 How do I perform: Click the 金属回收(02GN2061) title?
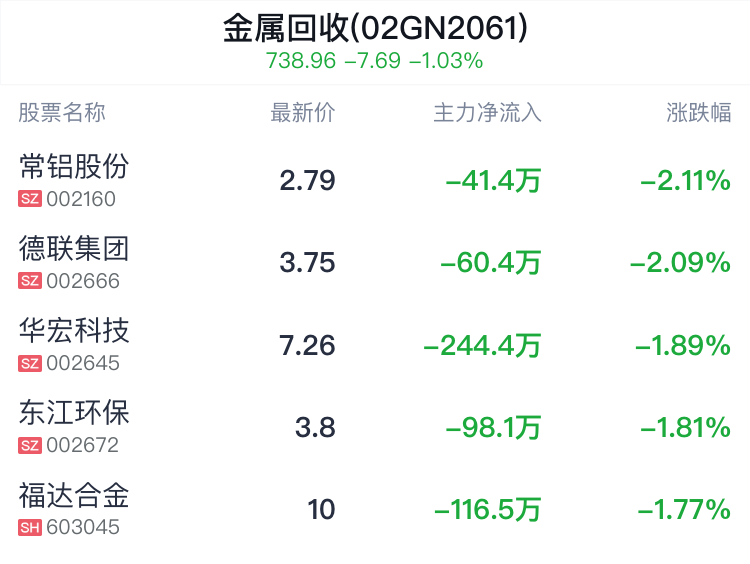(375, 28)
